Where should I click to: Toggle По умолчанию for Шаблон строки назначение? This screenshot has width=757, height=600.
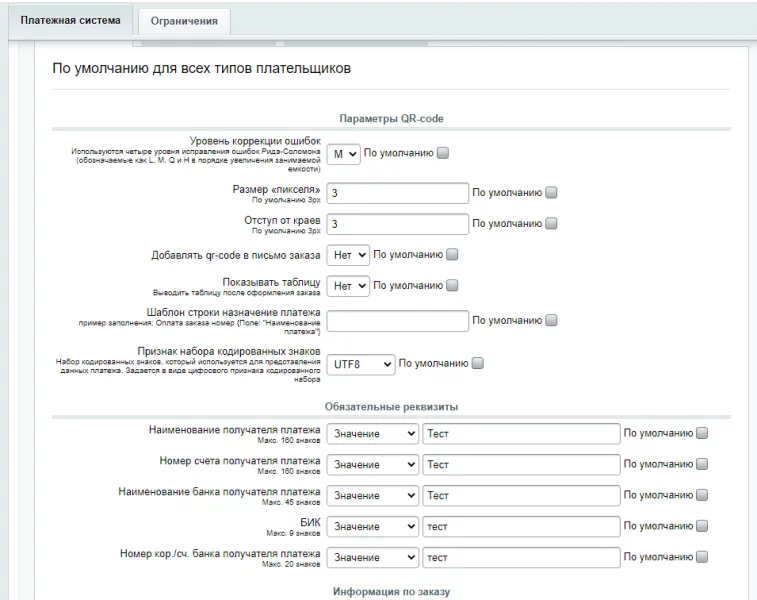click(x=551, y=321)
